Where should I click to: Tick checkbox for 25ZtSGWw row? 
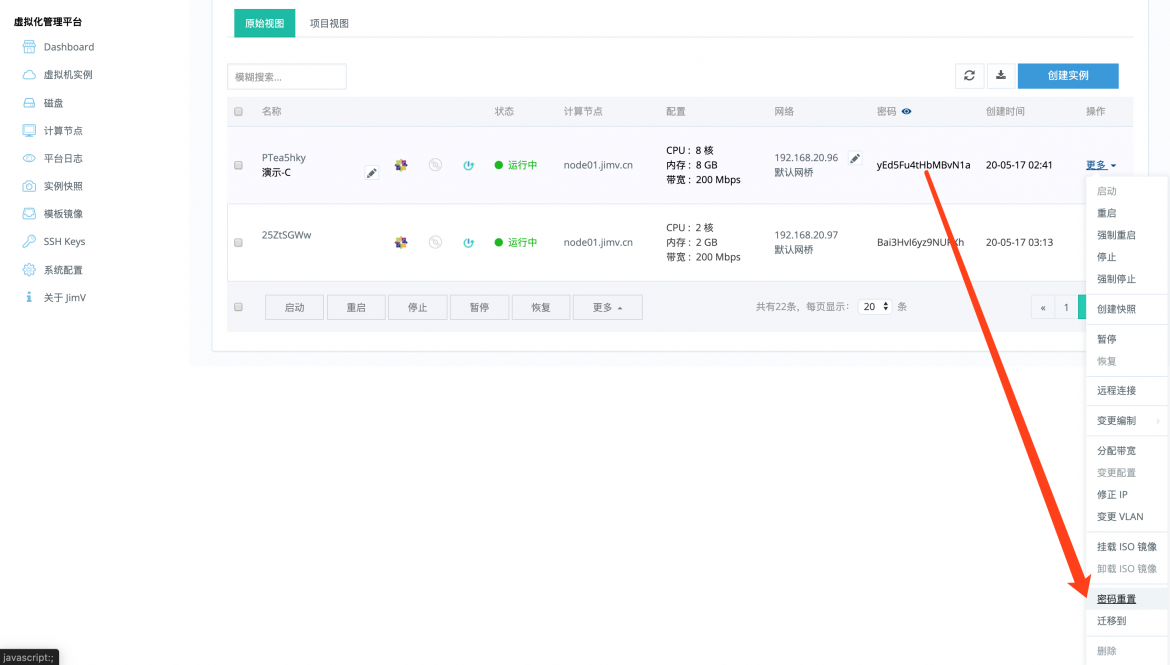point(239,243)
